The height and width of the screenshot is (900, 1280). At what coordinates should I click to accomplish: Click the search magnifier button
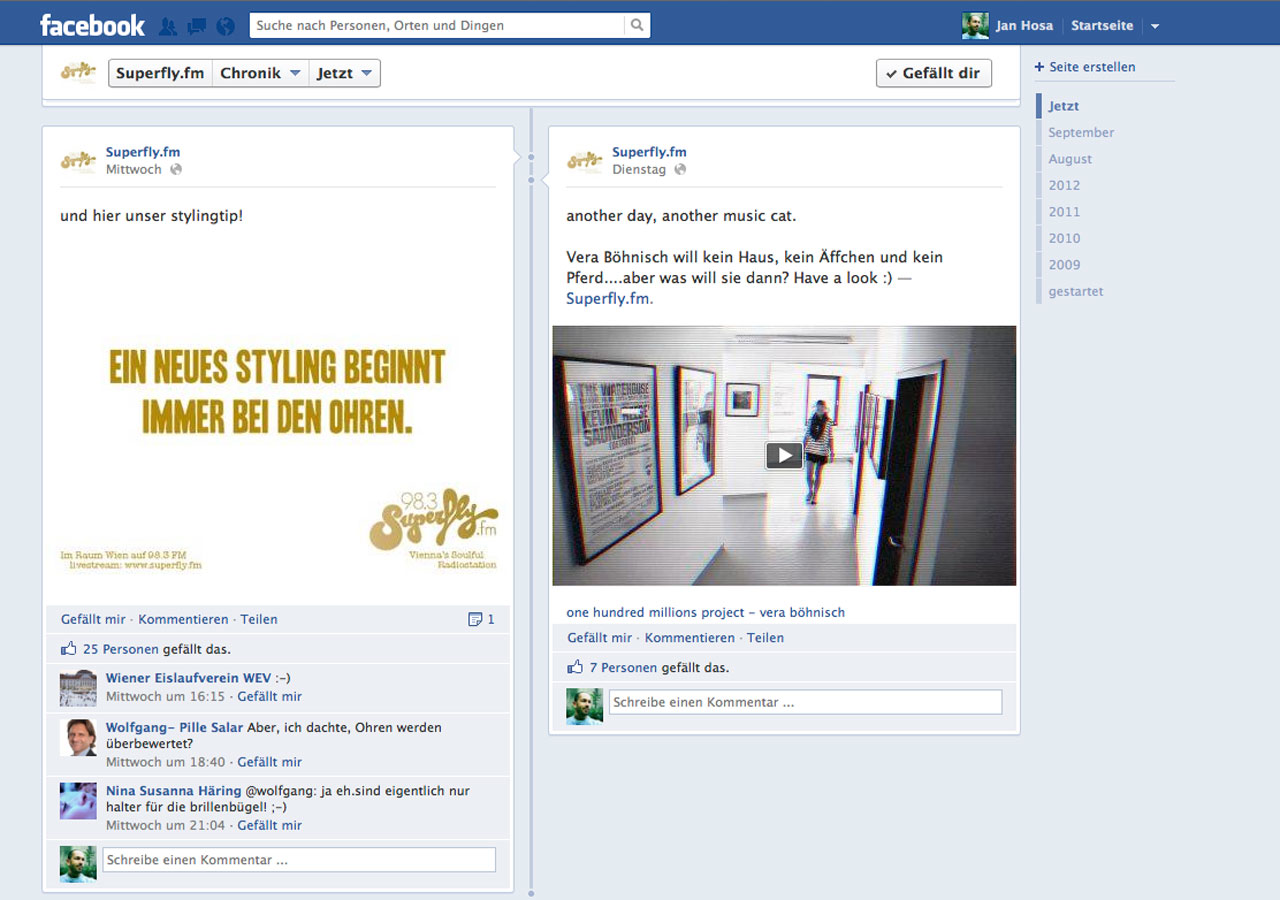[x=637, y=25]
